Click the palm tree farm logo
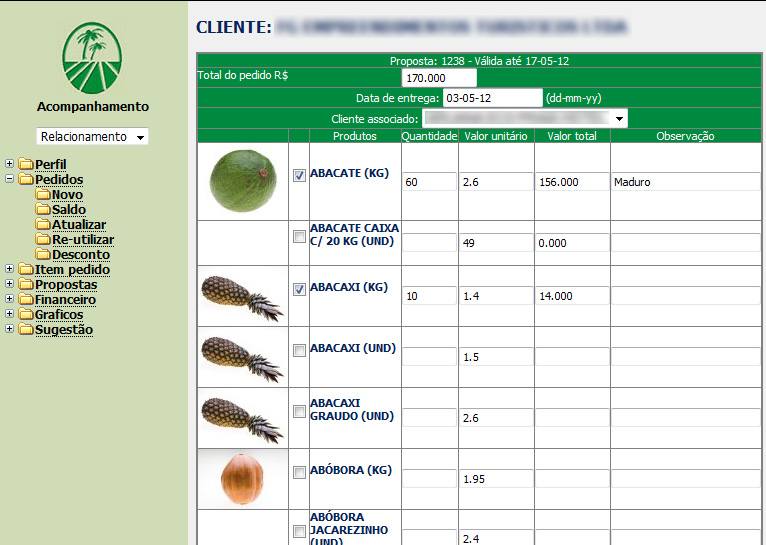The image size is (766, 545). tap(92, 58)
